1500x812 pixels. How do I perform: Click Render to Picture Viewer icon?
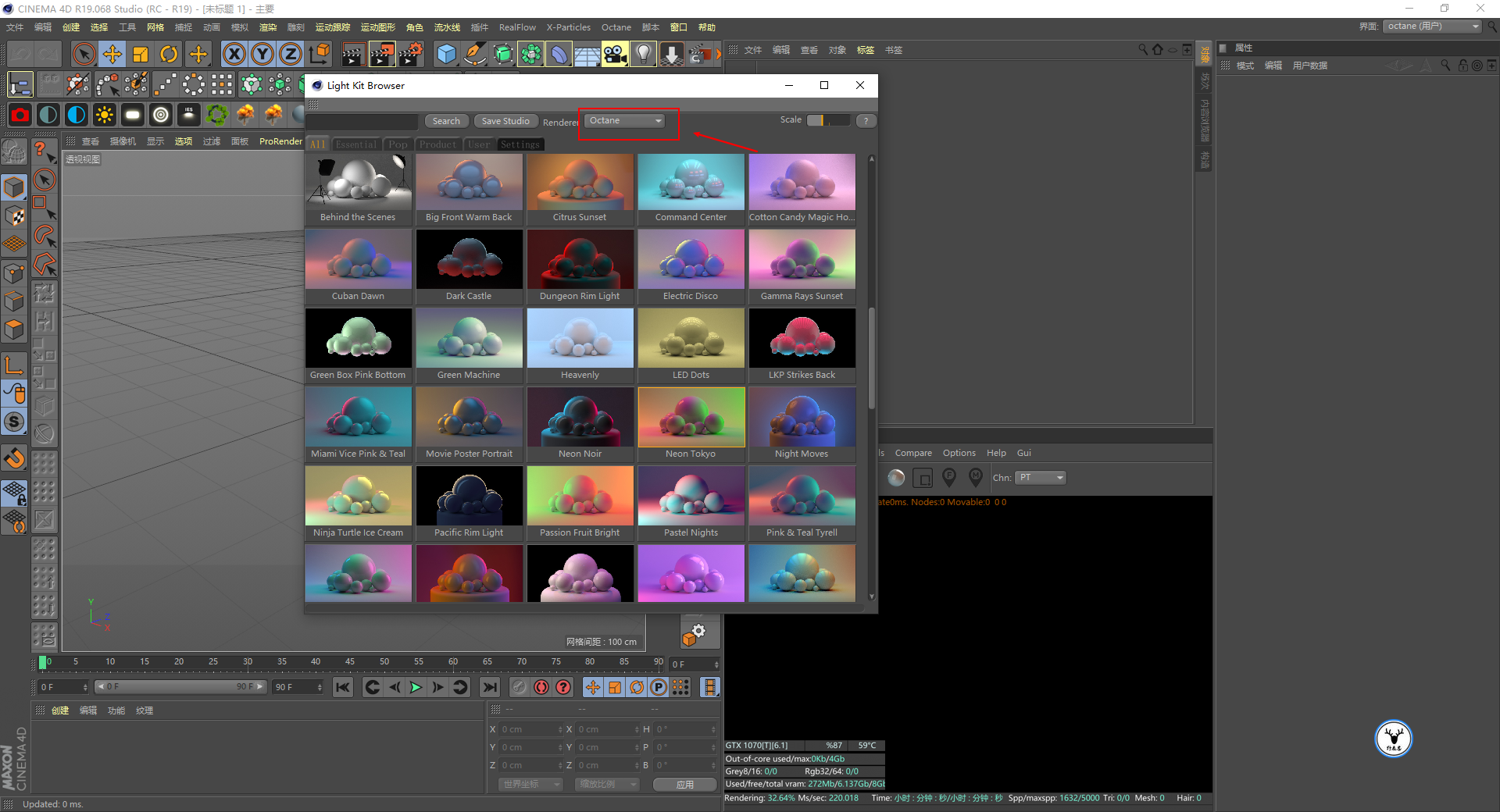pyautogui.click(x=382, y=54)
